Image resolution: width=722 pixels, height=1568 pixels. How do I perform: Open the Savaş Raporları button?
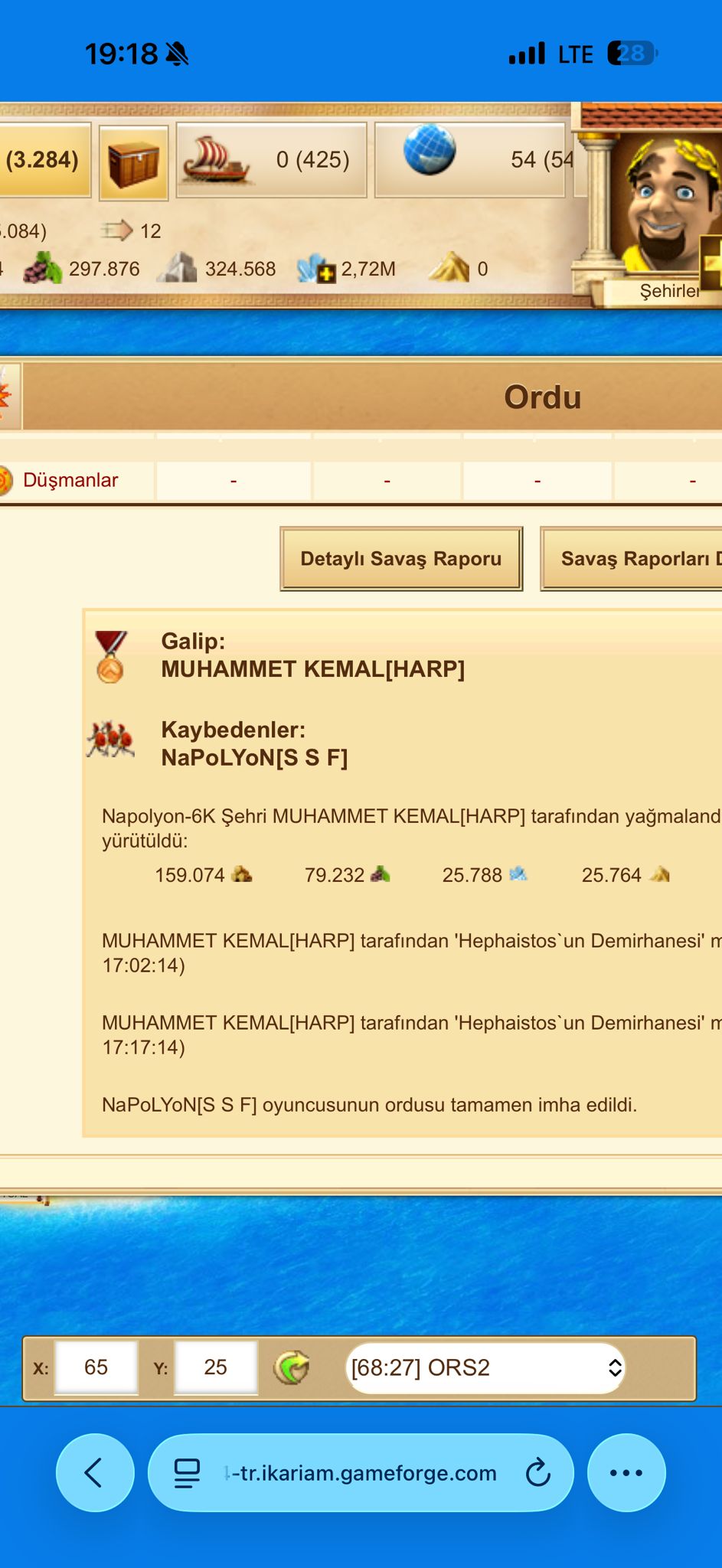631,558
